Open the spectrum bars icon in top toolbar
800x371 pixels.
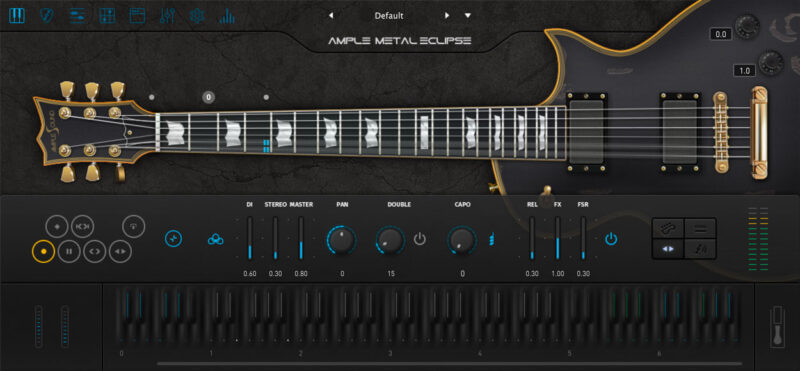coord(227,16)
